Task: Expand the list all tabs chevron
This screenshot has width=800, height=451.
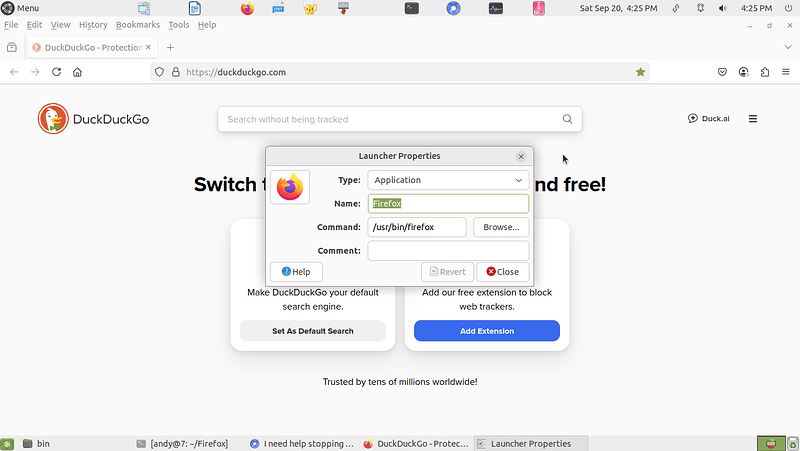Action: (788, 47)
